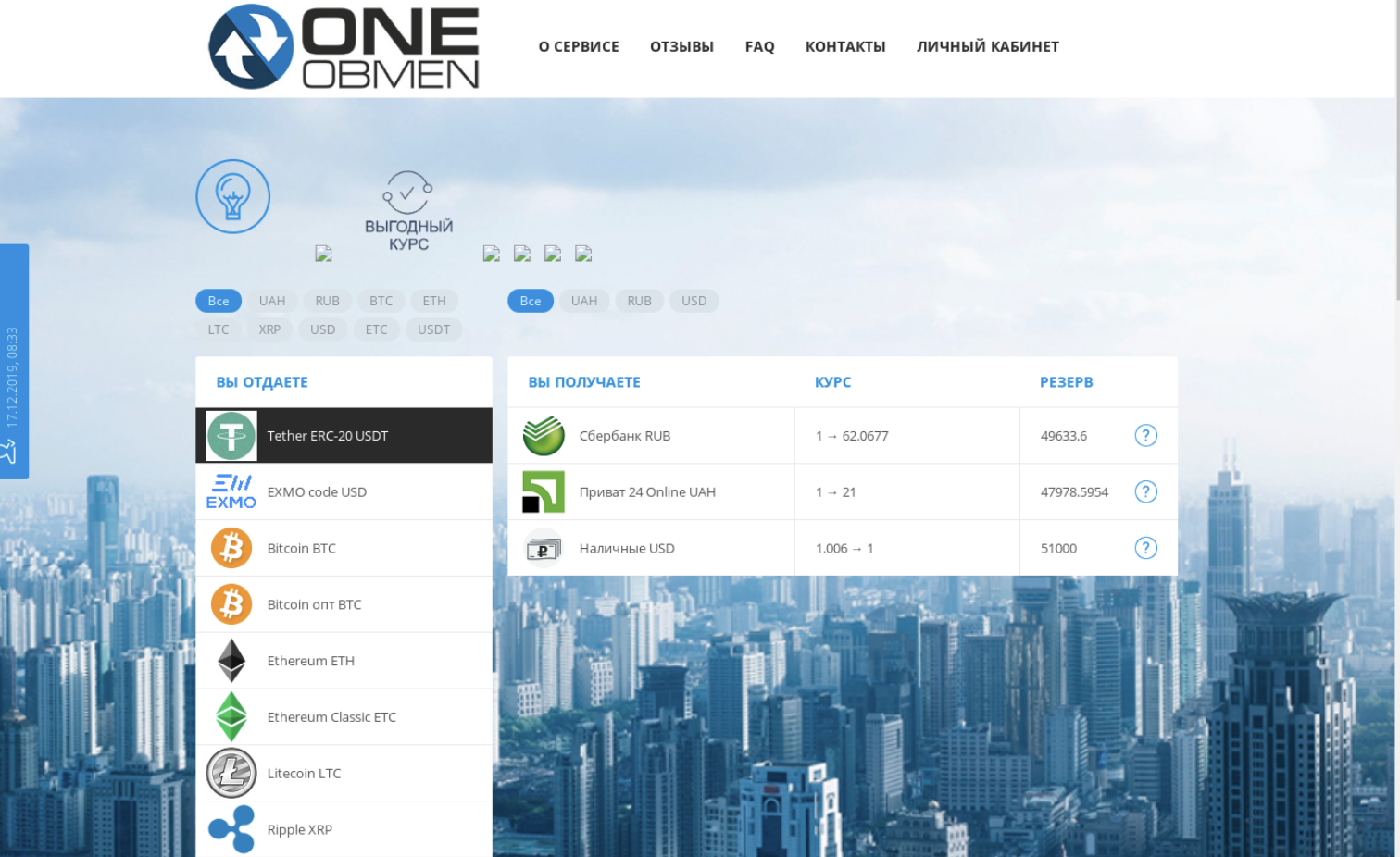Image resolution: width=1400 pixels, height=857 pixels.
Task: Go to the FAQ page
Action: (759, 46)
